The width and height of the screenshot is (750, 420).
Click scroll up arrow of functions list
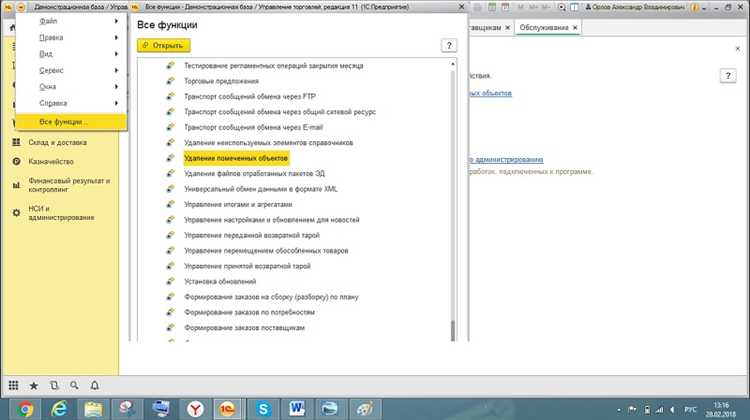(452, 64)
